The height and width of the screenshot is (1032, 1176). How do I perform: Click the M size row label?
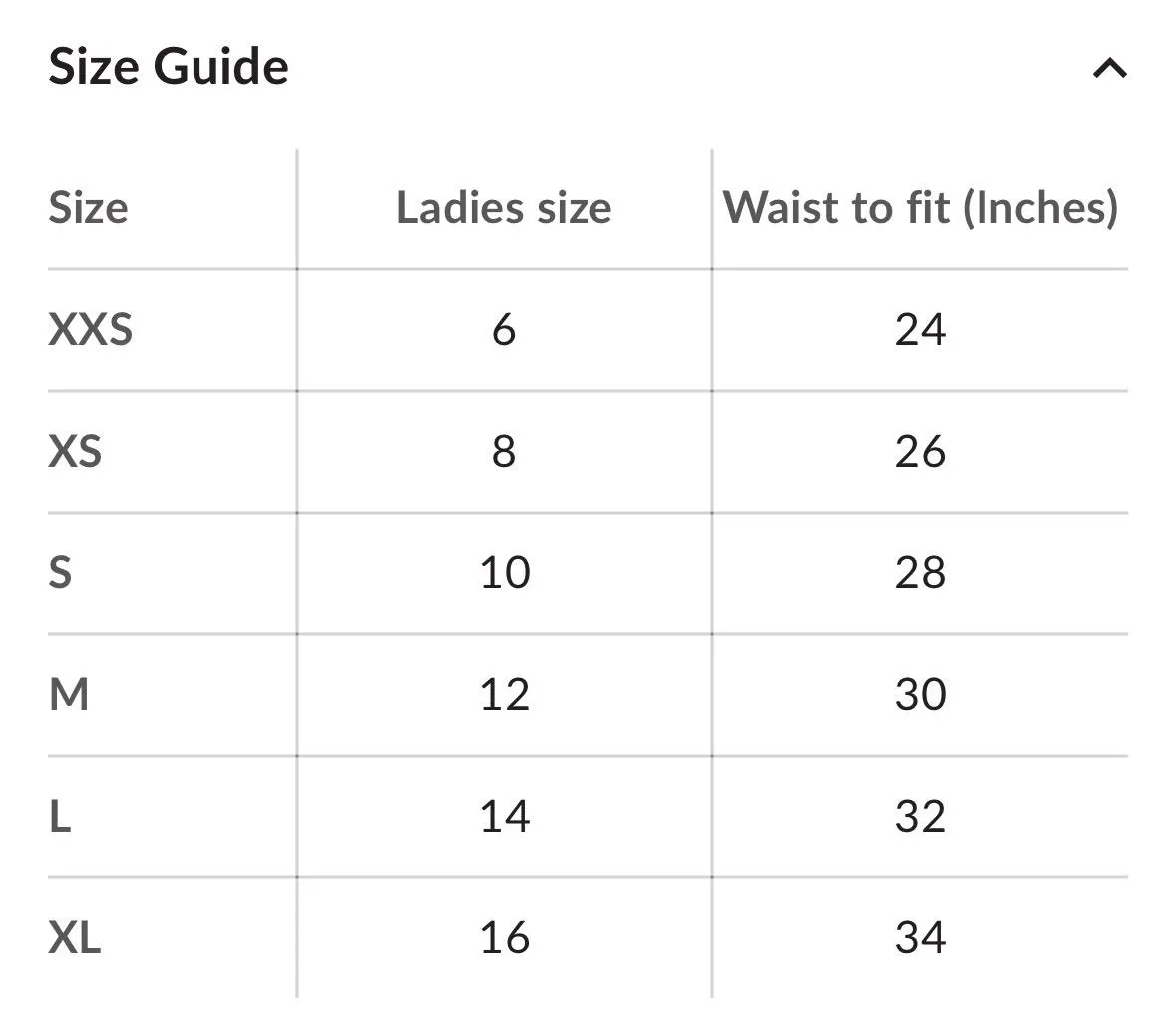coord(68,695)
